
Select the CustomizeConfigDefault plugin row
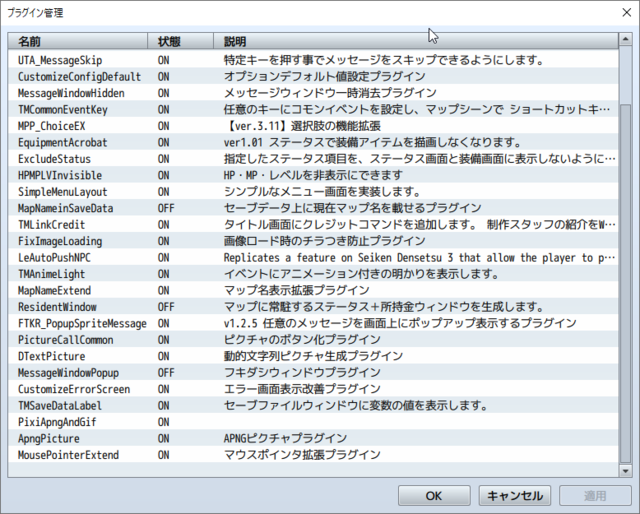coord(313,77)
